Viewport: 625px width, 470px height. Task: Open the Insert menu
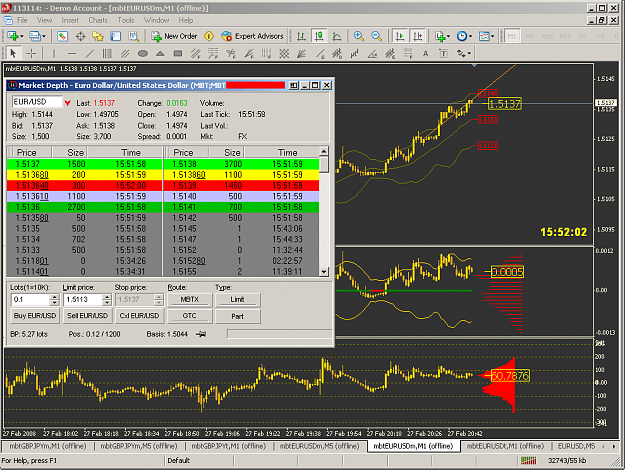(70, 20)
